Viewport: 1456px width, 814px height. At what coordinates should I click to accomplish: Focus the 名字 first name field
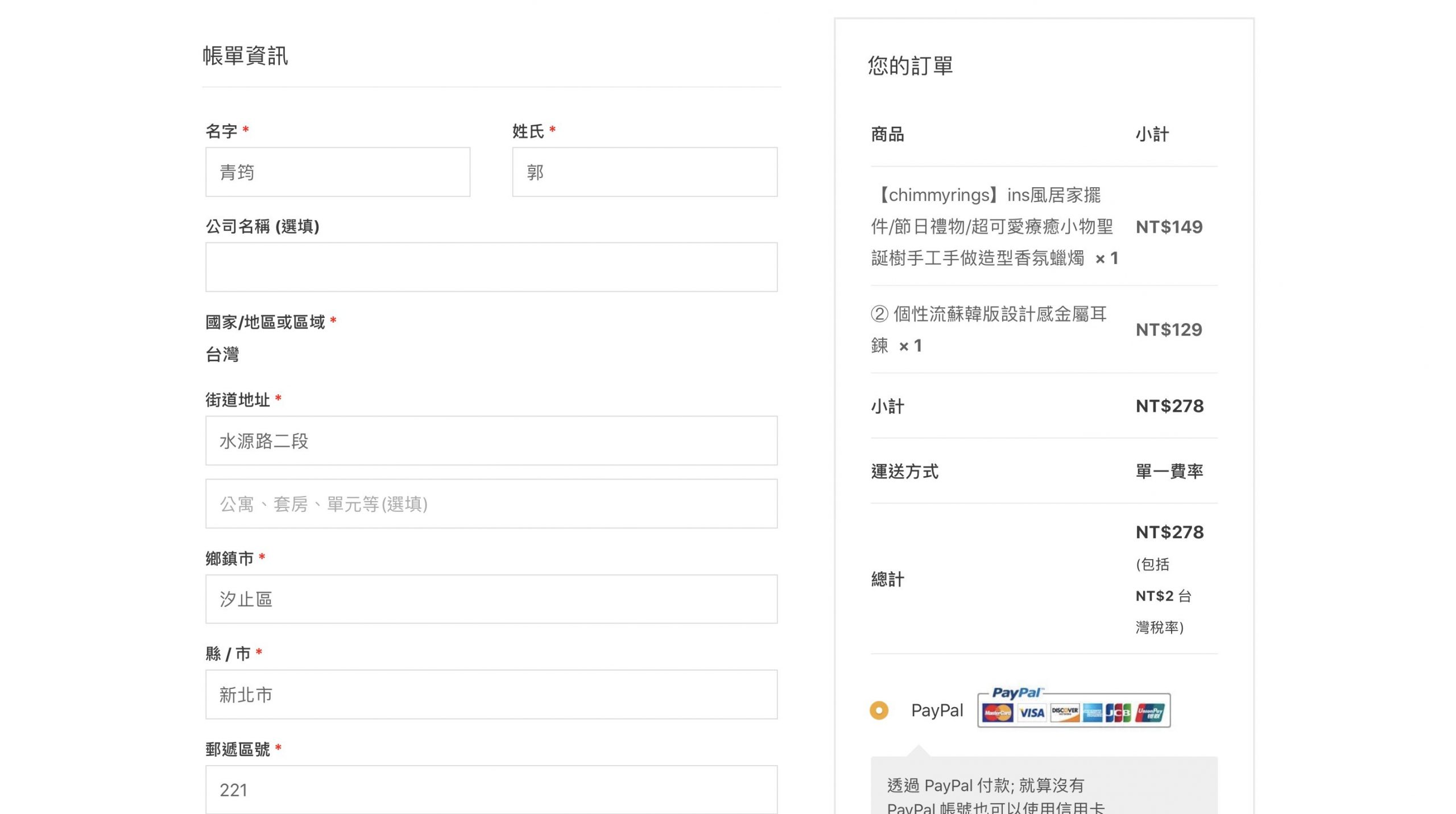[338, 172]
